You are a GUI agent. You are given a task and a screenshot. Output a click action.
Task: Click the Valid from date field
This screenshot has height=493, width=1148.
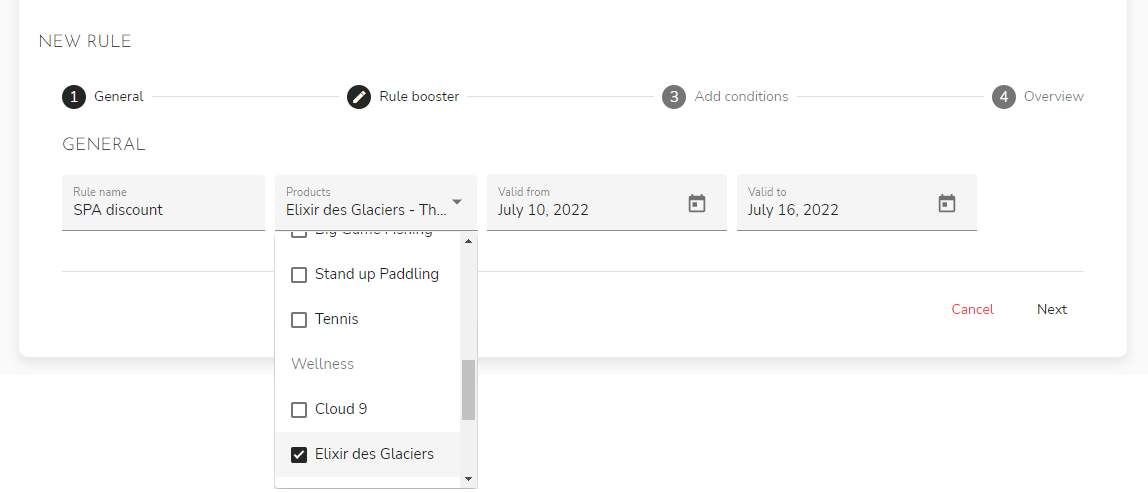pos(585,210)
